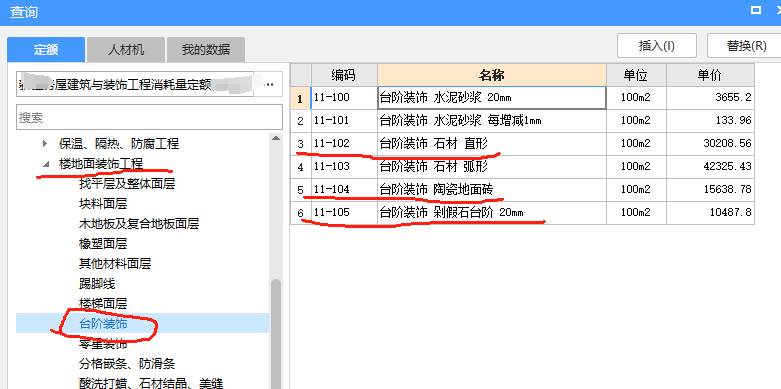Screen dimensions: 781x389
Task: Select 踢脚线 in tree
Action: pyautogui.click(x=97, y=283)
